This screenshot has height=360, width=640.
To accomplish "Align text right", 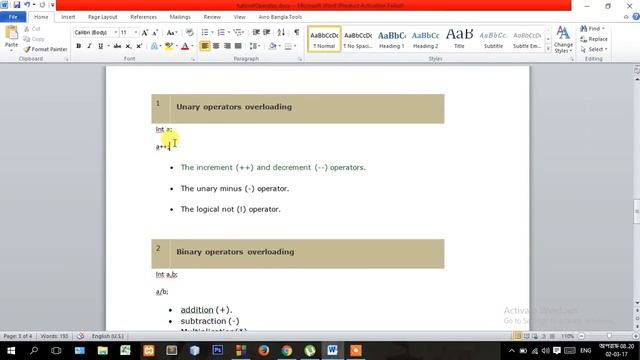I will click(x=227, y=46).
